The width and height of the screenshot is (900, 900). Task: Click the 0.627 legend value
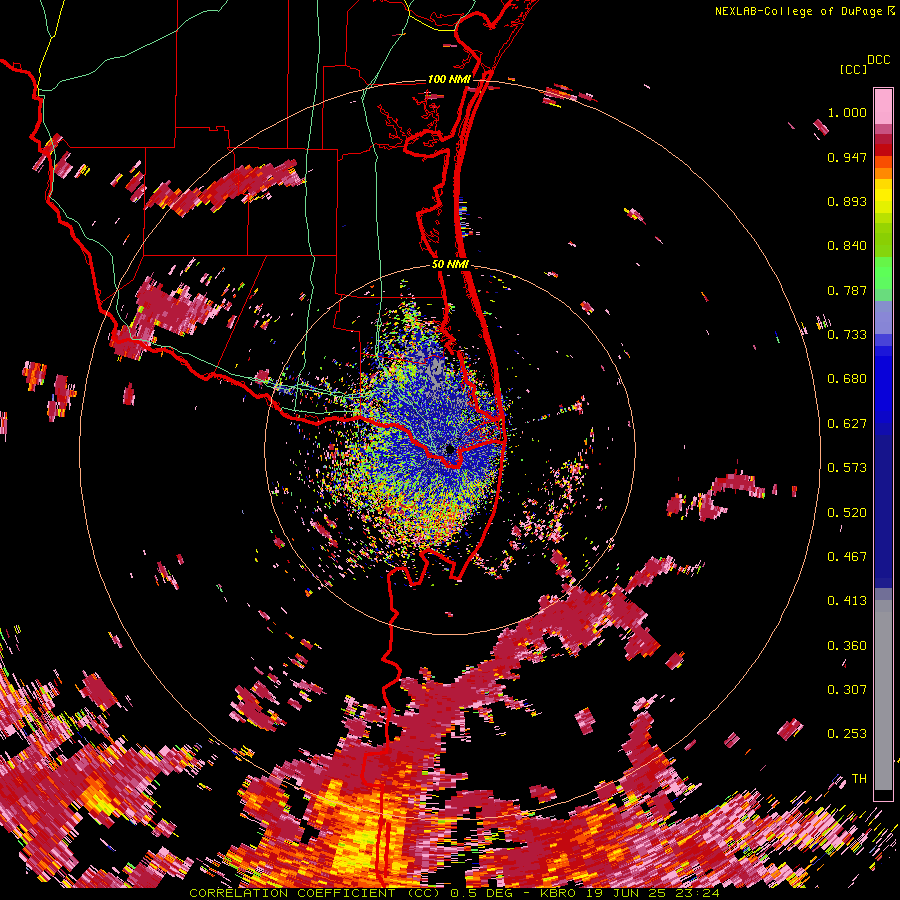(x=847, y=424)
